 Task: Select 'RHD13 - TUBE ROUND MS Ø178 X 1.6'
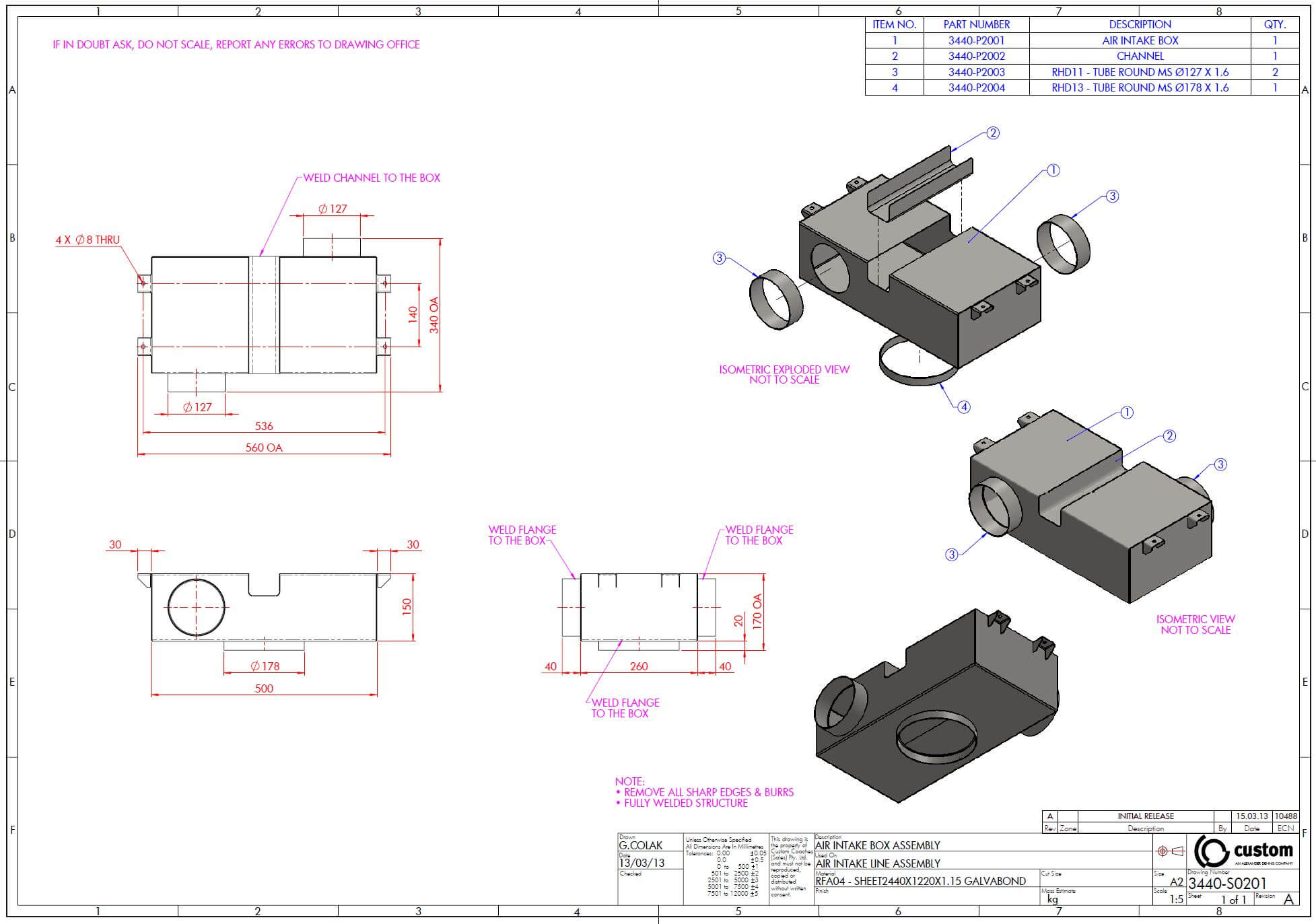click(1140, 87)
